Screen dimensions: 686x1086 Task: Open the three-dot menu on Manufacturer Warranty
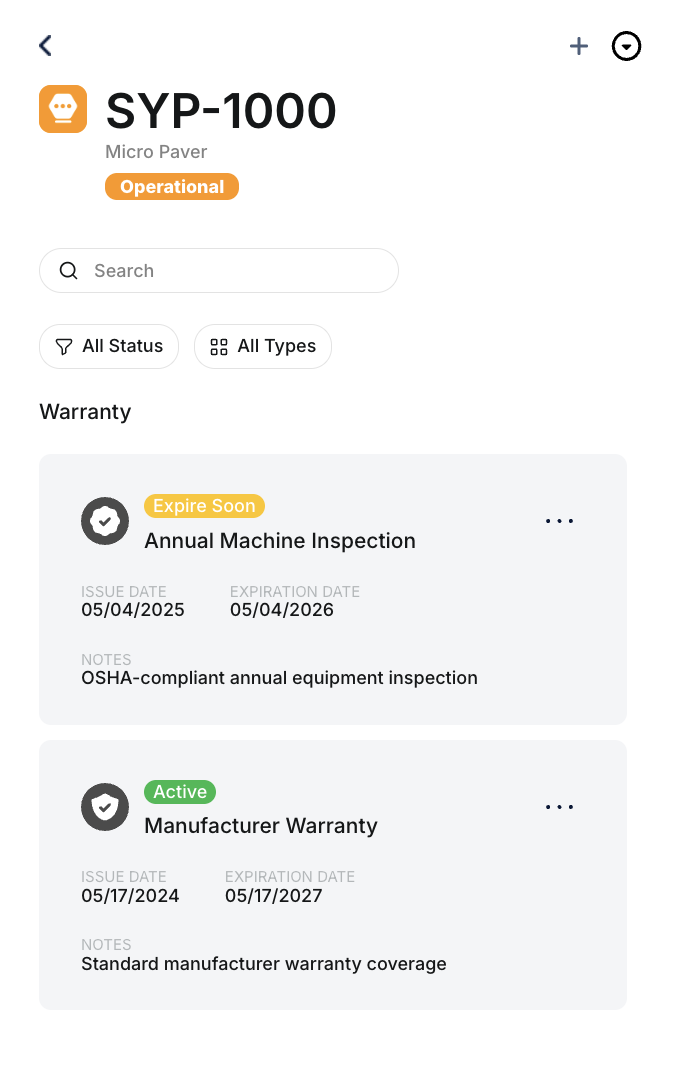click(559, 807)
